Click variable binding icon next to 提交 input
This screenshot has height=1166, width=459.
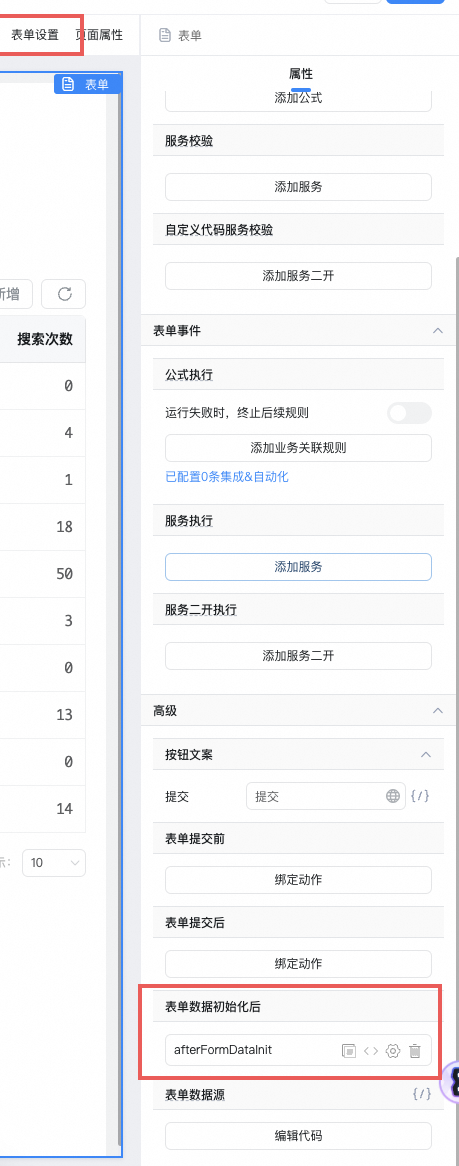pos(420,796)
